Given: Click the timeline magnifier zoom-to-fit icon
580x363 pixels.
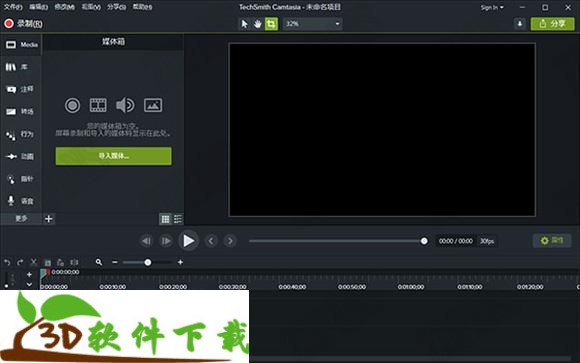Looking at the screenshot, I should point(99,262).
